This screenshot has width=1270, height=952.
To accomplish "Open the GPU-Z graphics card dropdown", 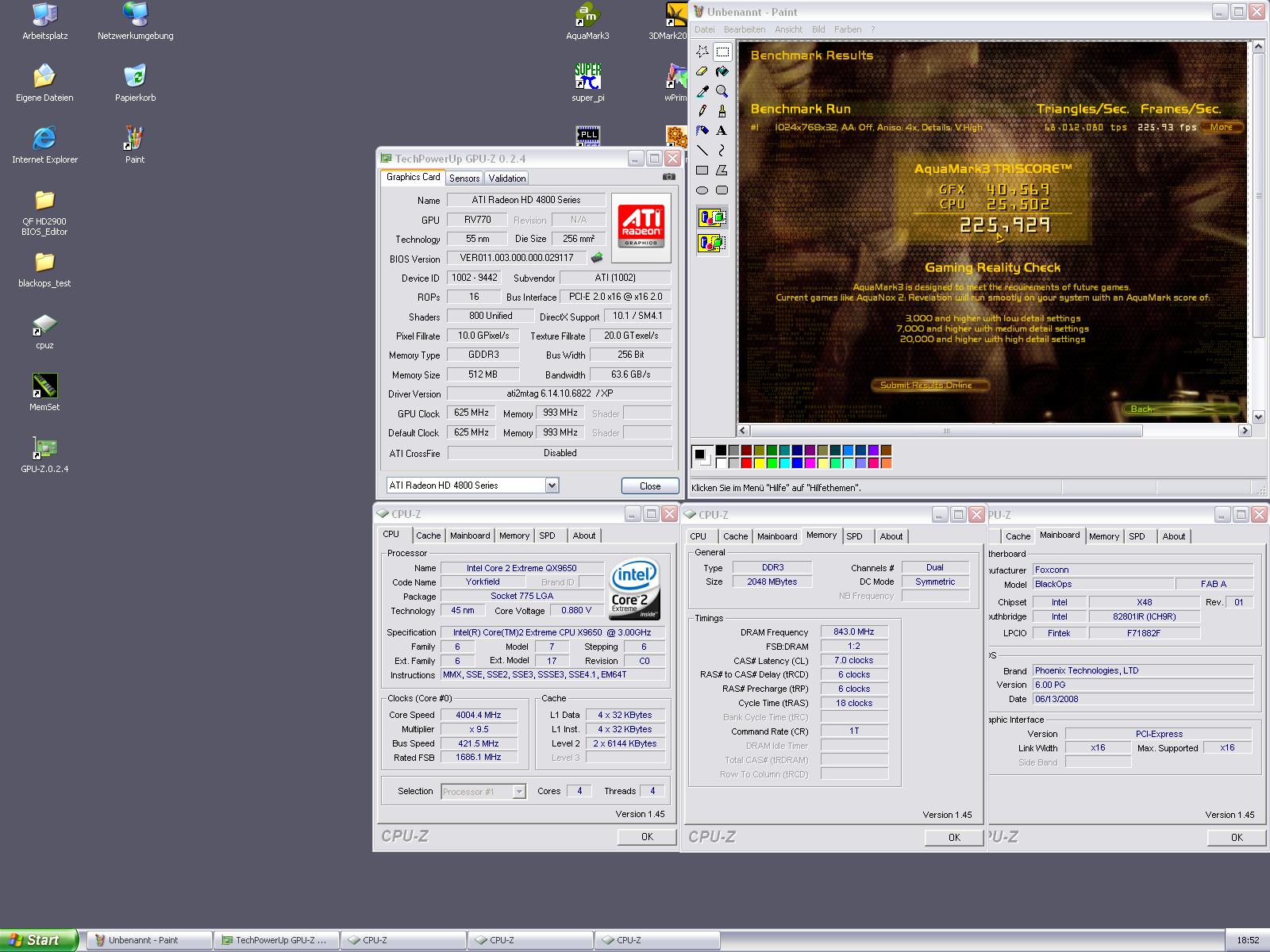I will (552, 486).
